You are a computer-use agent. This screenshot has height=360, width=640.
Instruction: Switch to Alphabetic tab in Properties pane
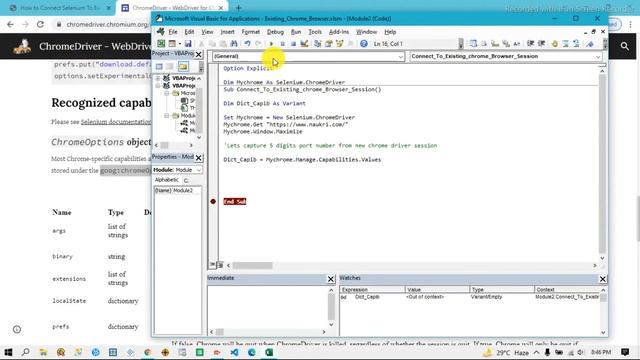[x=167, y=180]
